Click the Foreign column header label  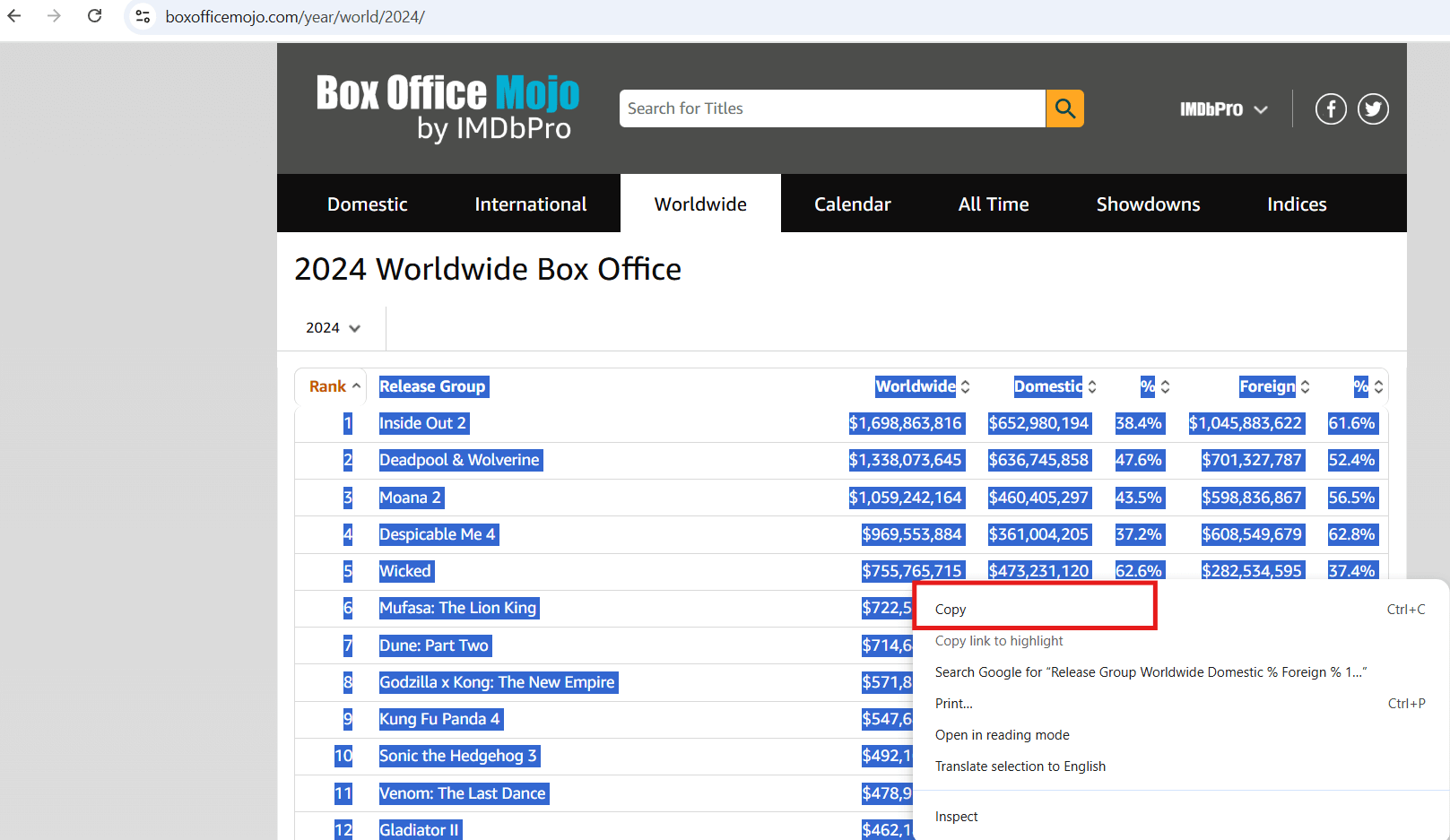pos(1267,386)
